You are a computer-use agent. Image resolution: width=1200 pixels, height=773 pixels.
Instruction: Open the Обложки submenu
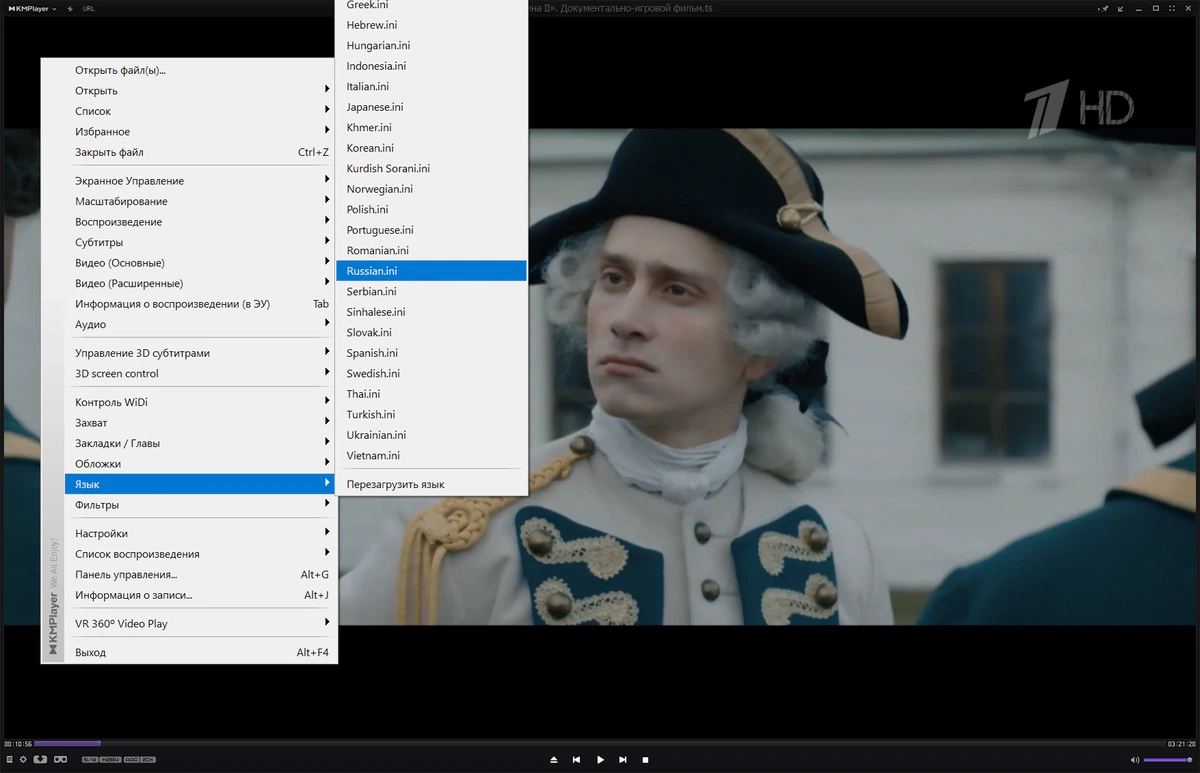point(201,463)
